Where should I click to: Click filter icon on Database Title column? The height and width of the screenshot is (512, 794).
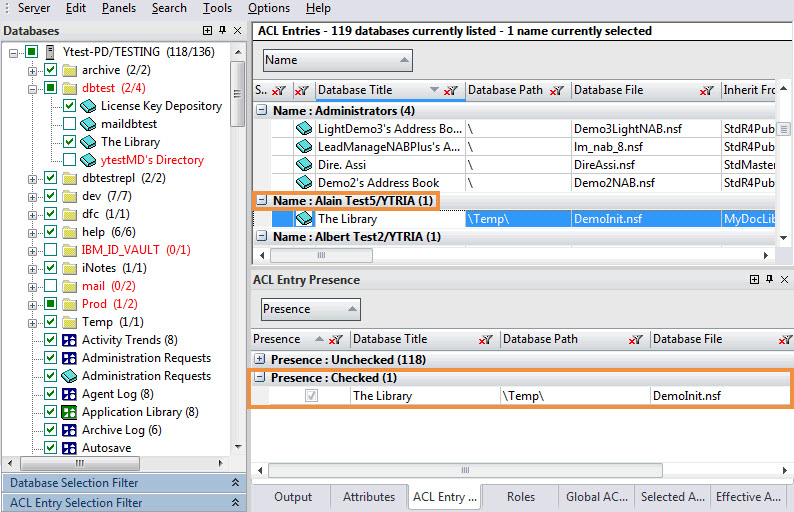tap(451, 90)
